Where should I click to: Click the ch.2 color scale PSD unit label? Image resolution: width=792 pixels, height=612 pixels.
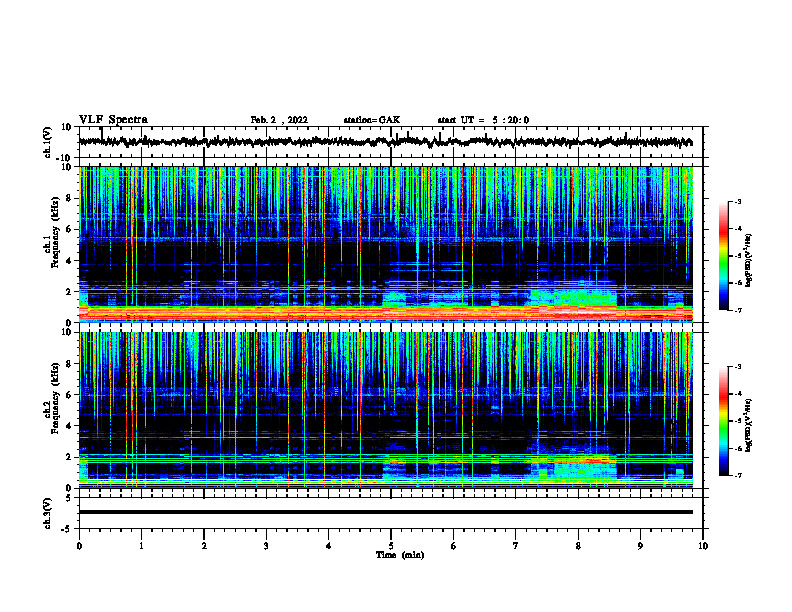748,425
